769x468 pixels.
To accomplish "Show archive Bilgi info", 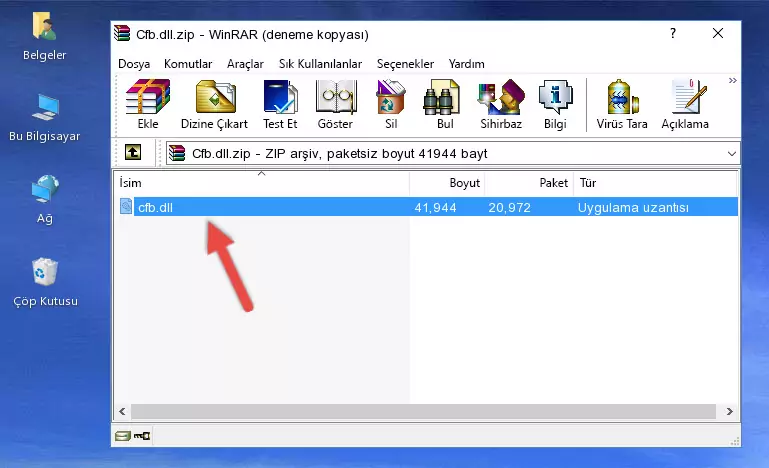I will (555, 104).
